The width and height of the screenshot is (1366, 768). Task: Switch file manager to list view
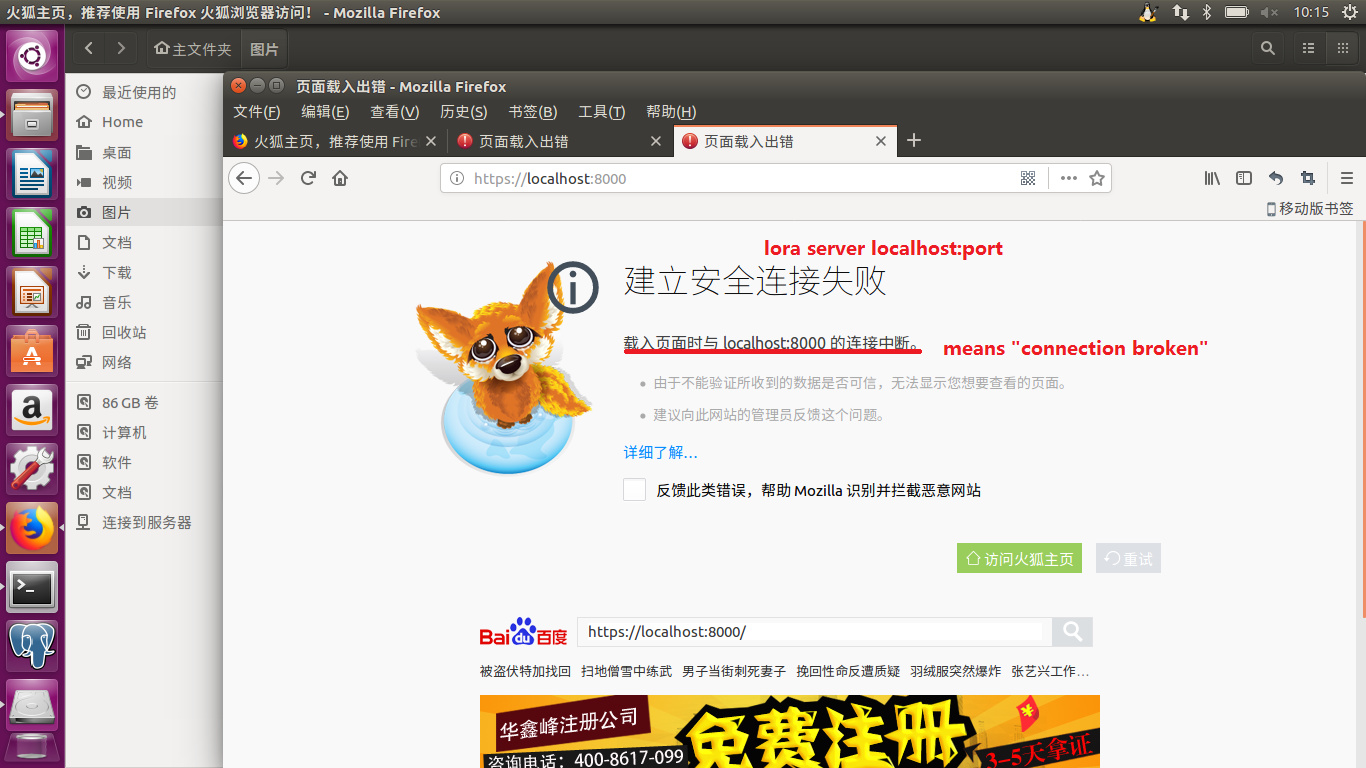[x=1309, y=48]
